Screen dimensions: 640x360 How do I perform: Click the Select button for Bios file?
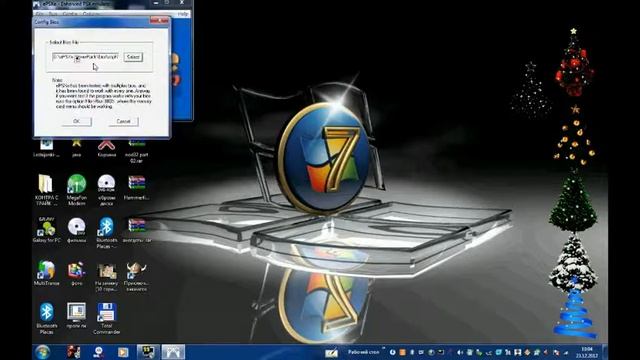[x=133, y=57]
